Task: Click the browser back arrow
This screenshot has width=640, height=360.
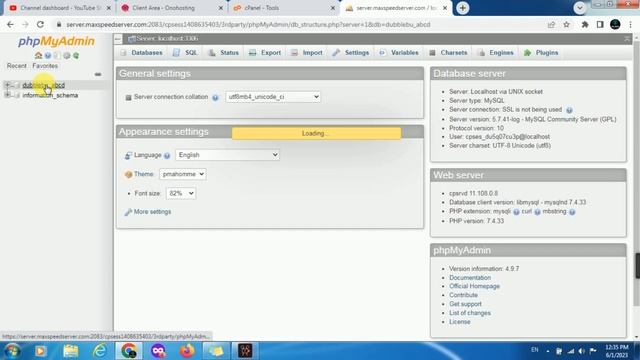Action: (10, 24)
